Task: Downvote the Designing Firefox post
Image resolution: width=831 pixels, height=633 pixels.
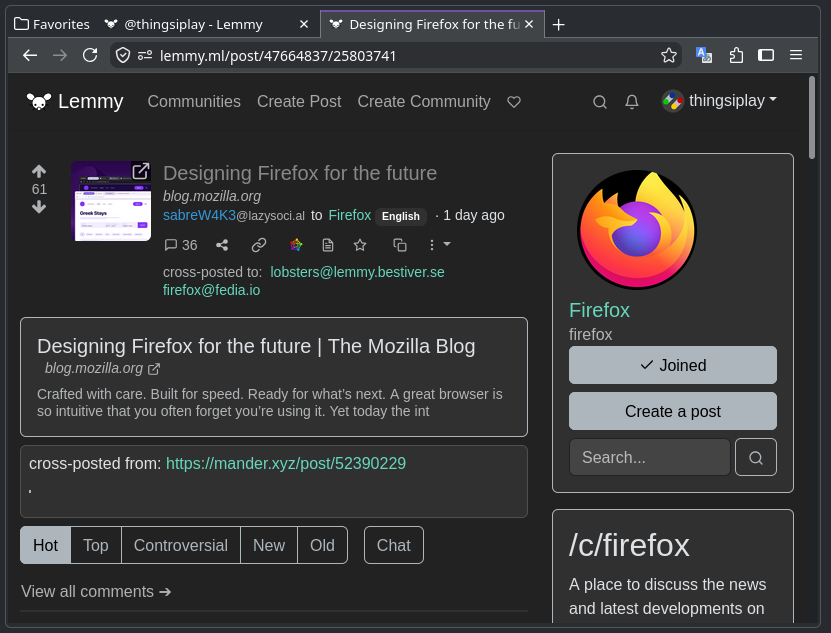Action: tap(39, 207)
